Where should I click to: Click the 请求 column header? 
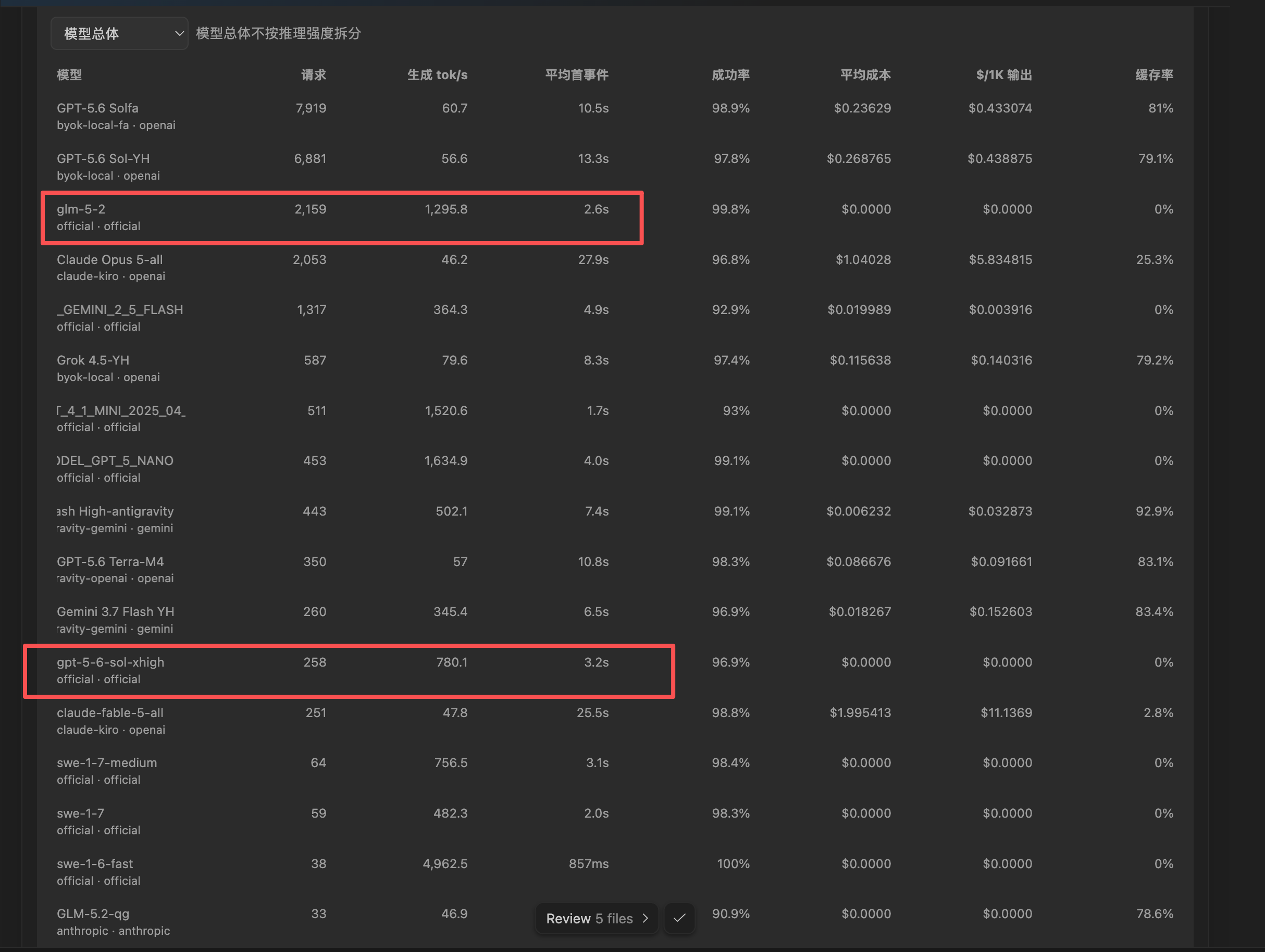[x=314, y=75]
